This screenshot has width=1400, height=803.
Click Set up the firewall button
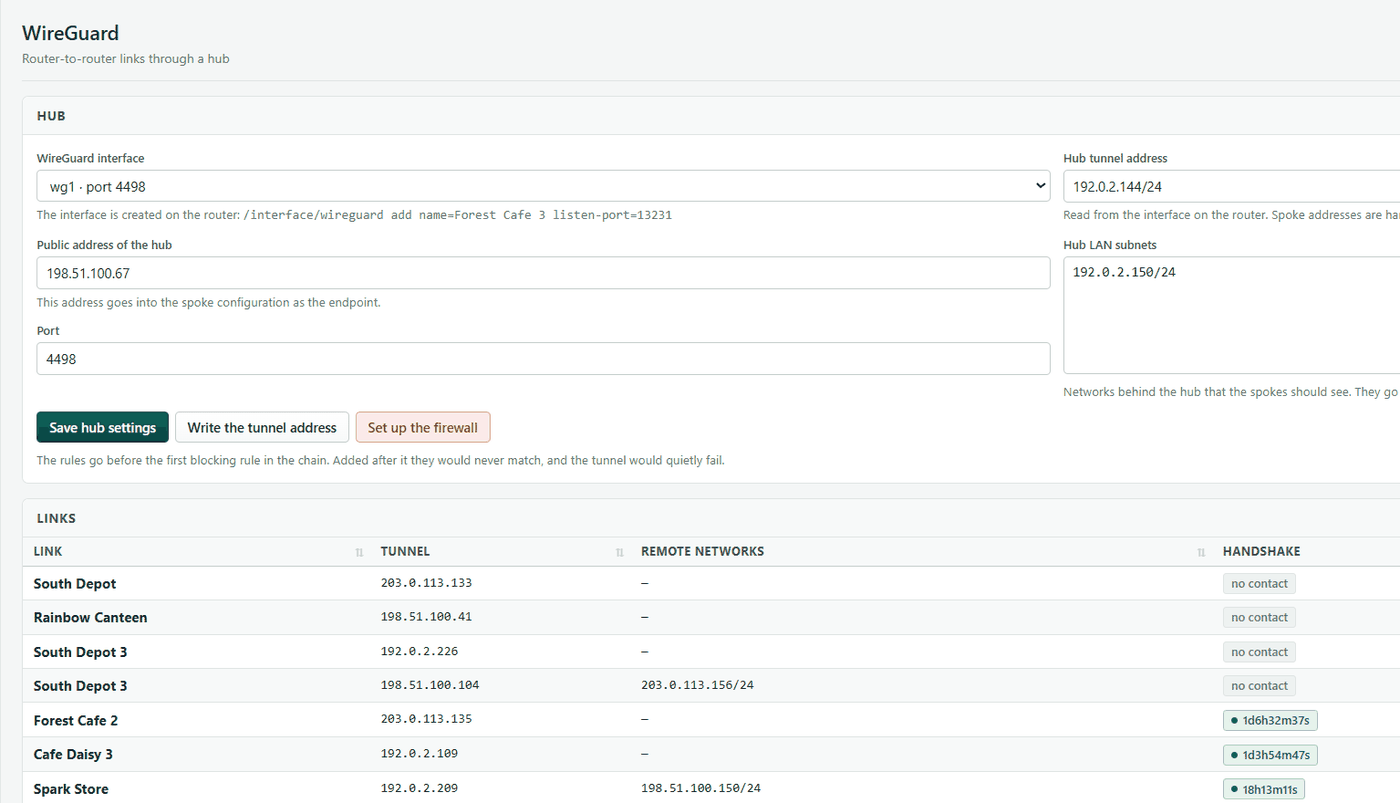(423, 427)
